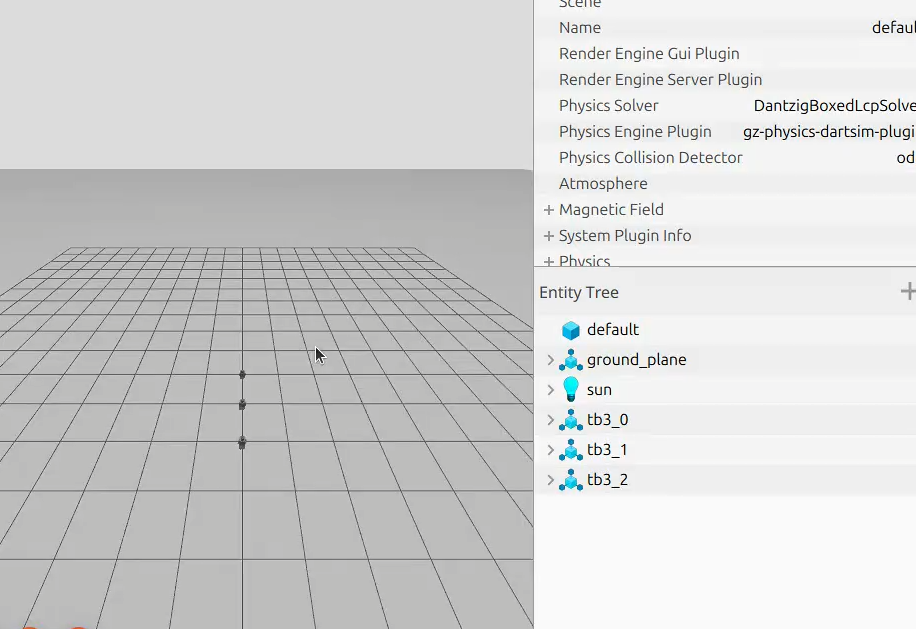
Task: Click the ground_plane model icon
Action: point(571,360)
